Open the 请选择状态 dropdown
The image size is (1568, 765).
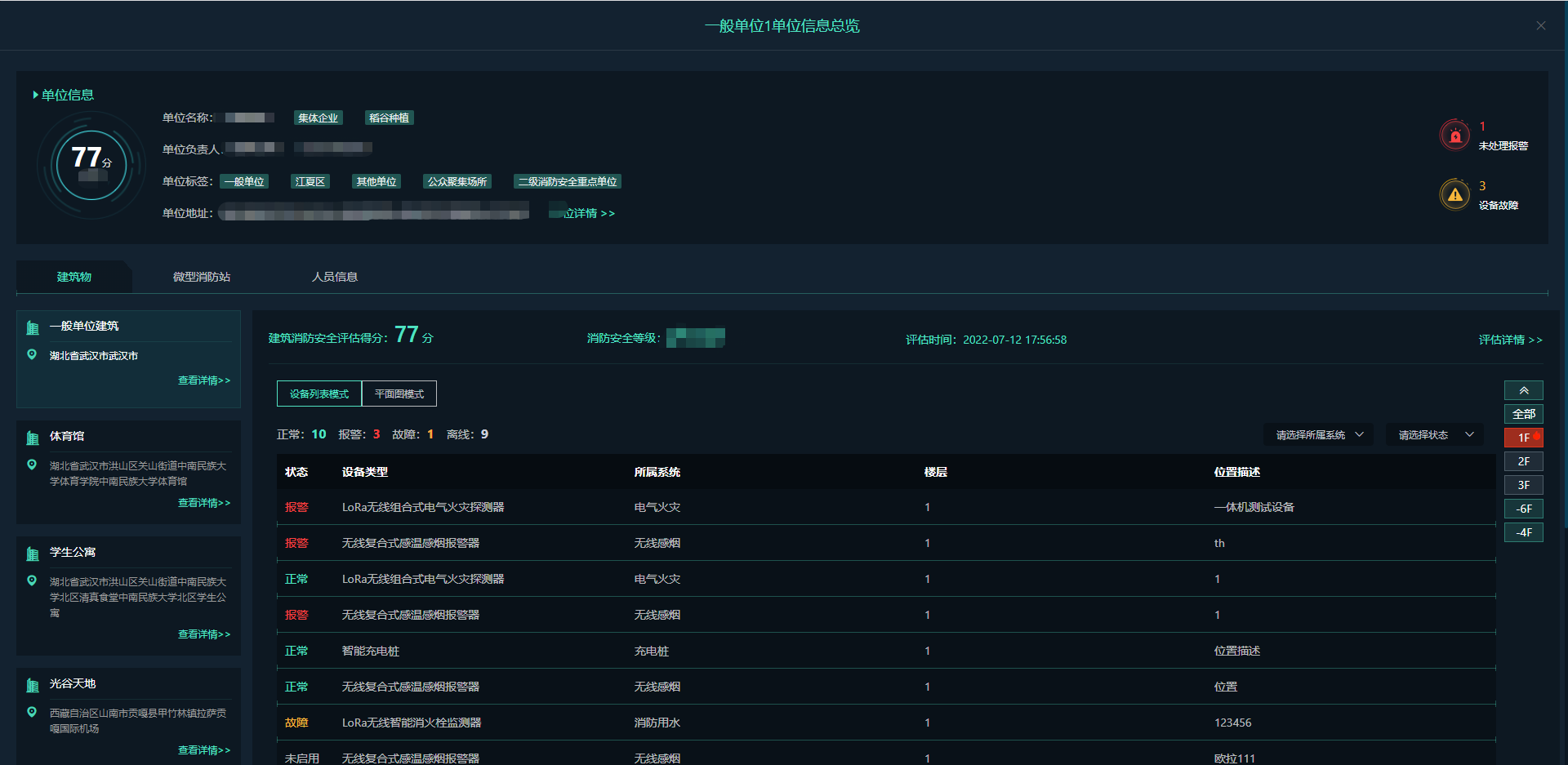(1436, 434)
